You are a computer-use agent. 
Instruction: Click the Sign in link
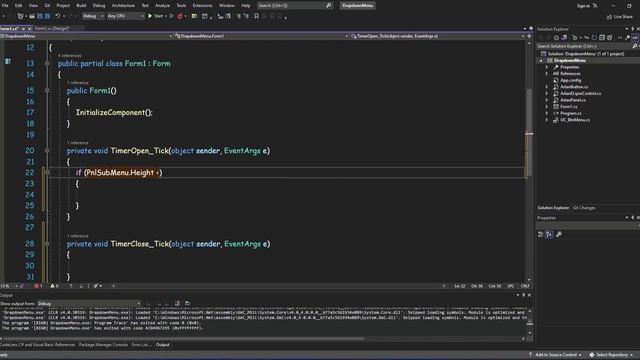583,6
